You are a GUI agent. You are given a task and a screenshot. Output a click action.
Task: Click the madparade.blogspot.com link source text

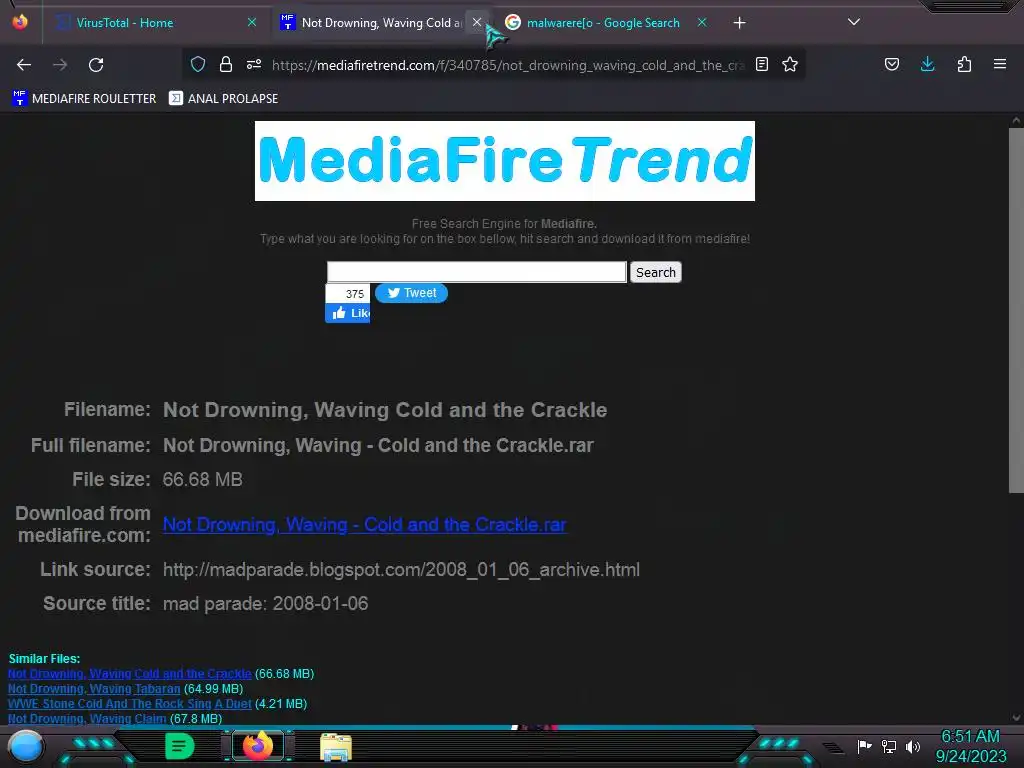(x=401, y=569)
